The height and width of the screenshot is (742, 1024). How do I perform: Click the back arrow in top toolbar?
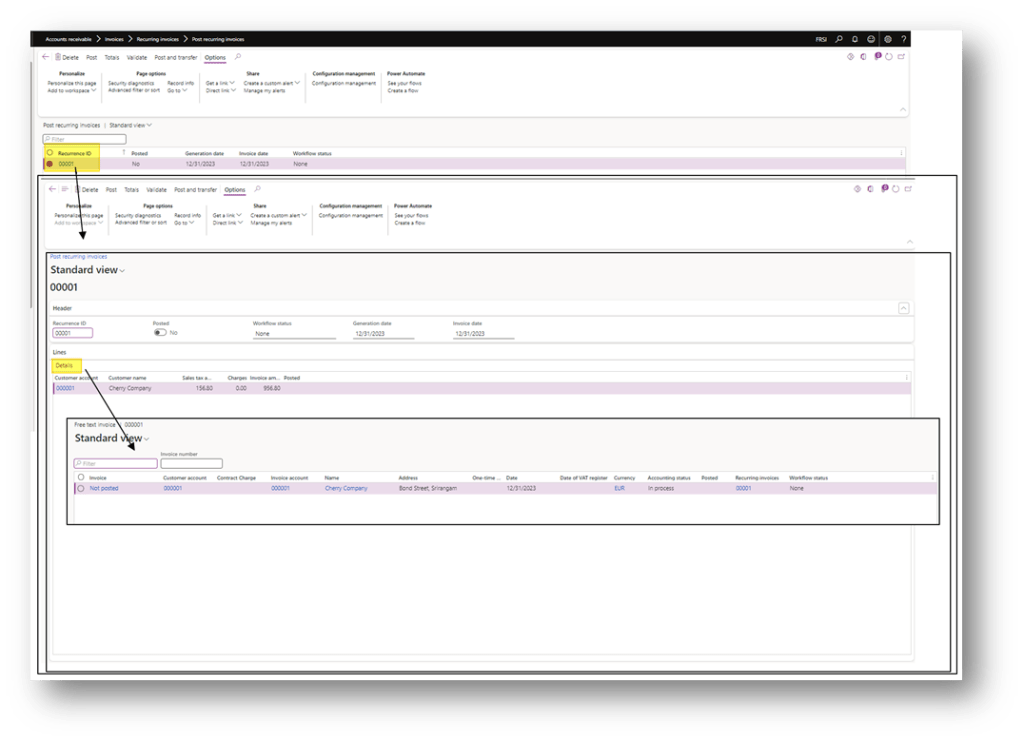point(46,57)
